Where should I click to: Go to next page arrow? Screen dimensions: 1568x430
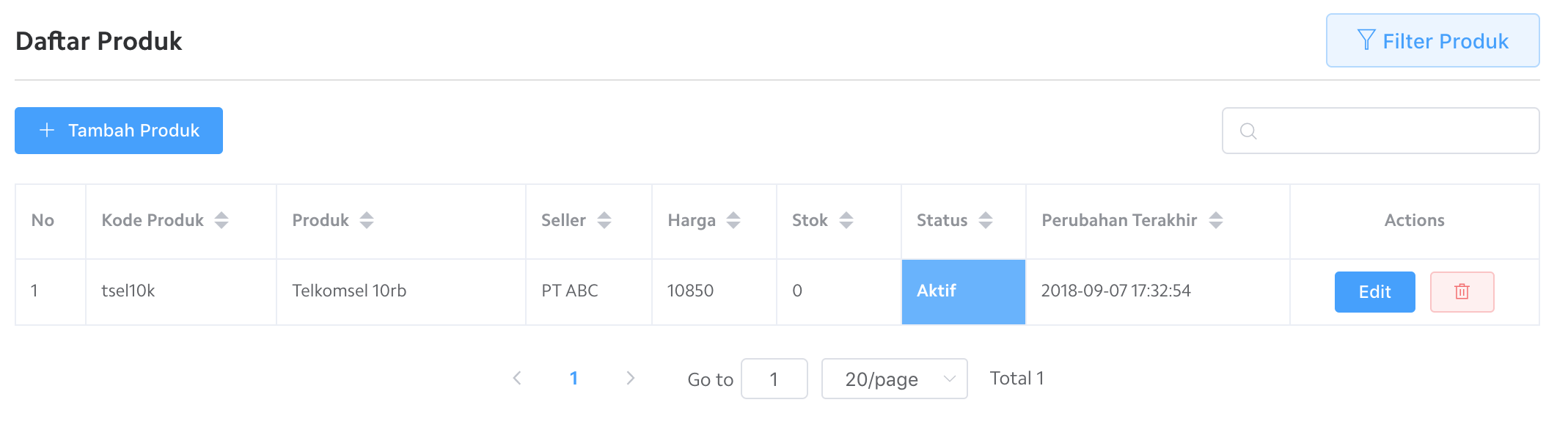pyautogui.click(x=630, y=378)
